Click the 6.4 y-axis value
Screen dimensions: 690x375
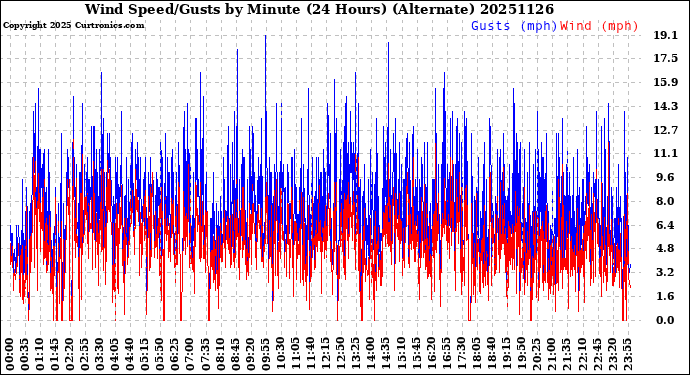[x=665, y=225]
